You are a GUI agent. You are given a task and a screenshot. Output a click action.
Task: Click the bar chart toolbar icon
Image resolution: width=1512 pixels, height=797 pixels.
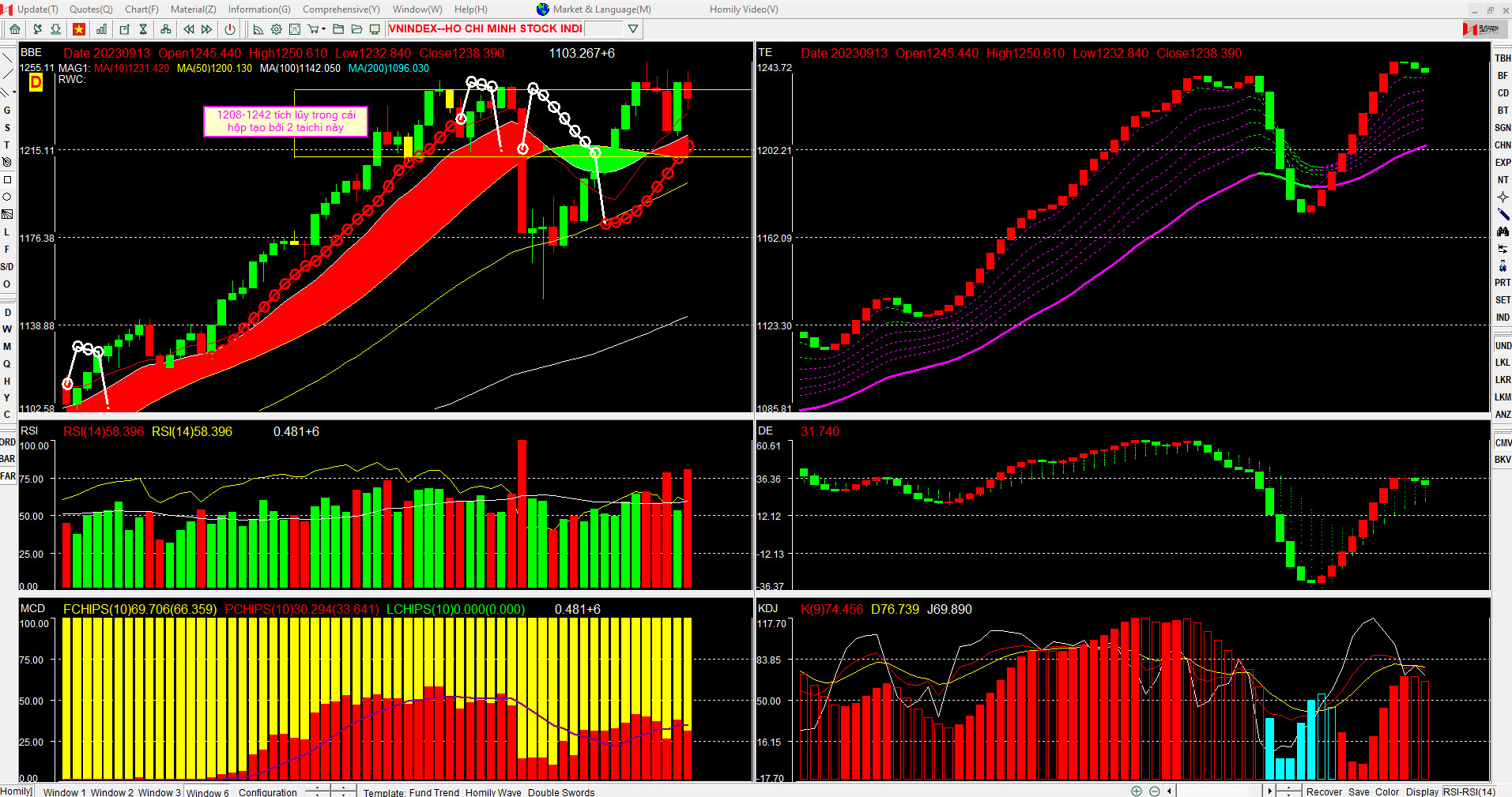pyautogui.click(x=102, y=29)
